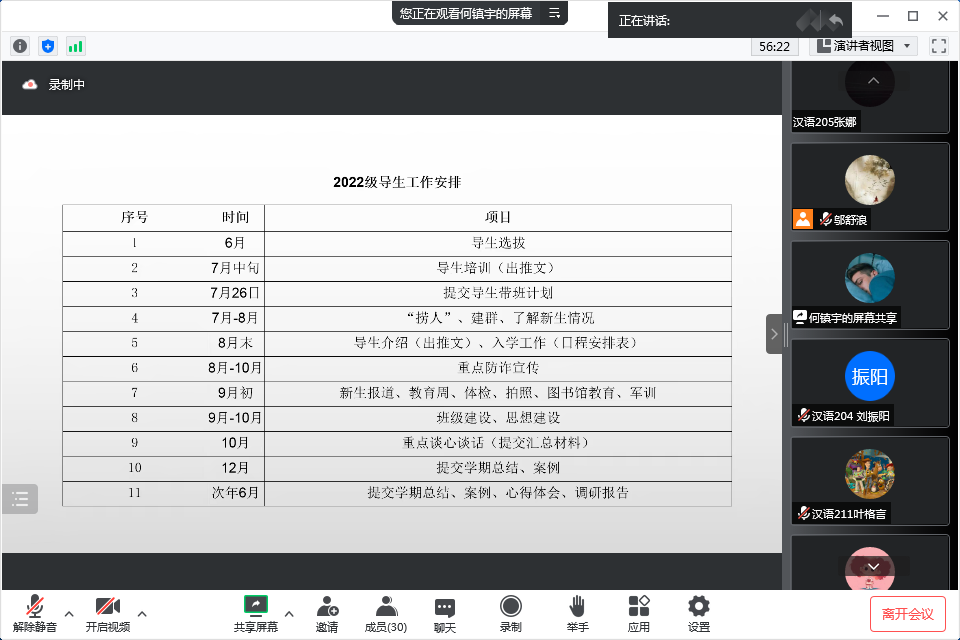Turn on the video camera
This screenshot has width=960, height=640.
[x=107, y=612]
